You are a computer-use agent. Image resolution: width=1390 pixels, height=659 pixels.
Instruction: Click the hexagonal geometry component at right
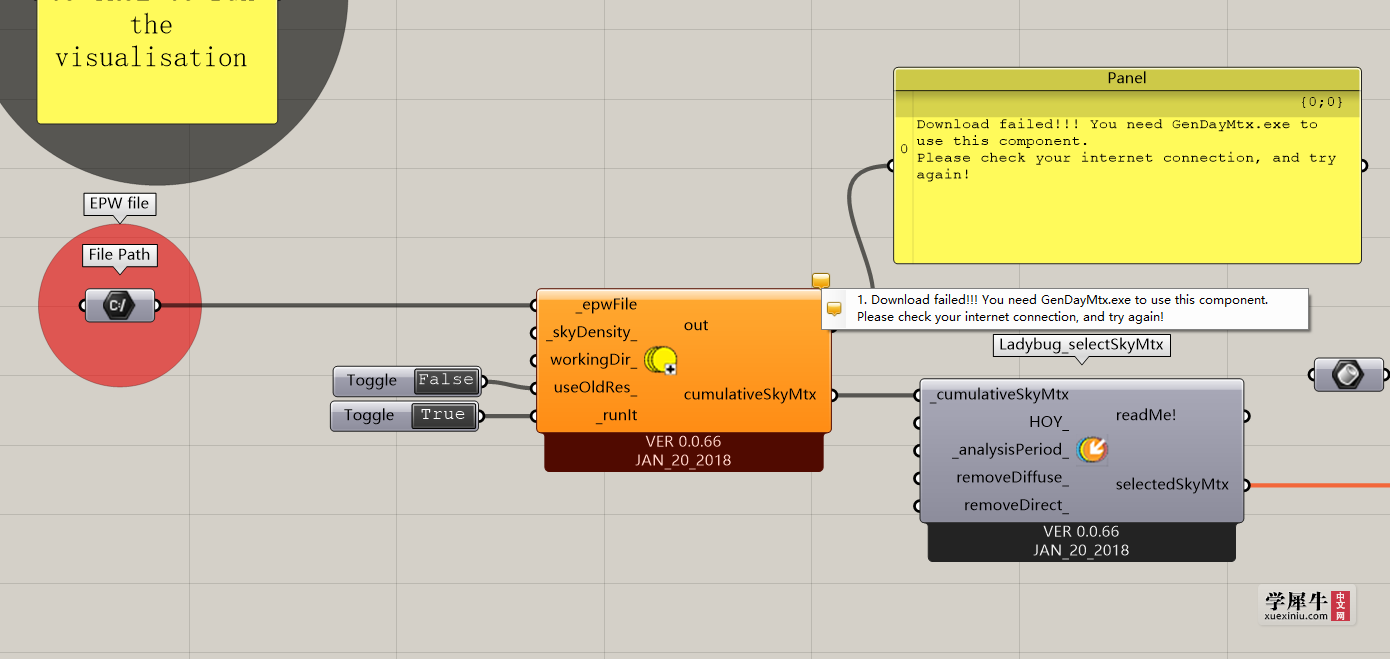coord(1347,375)
